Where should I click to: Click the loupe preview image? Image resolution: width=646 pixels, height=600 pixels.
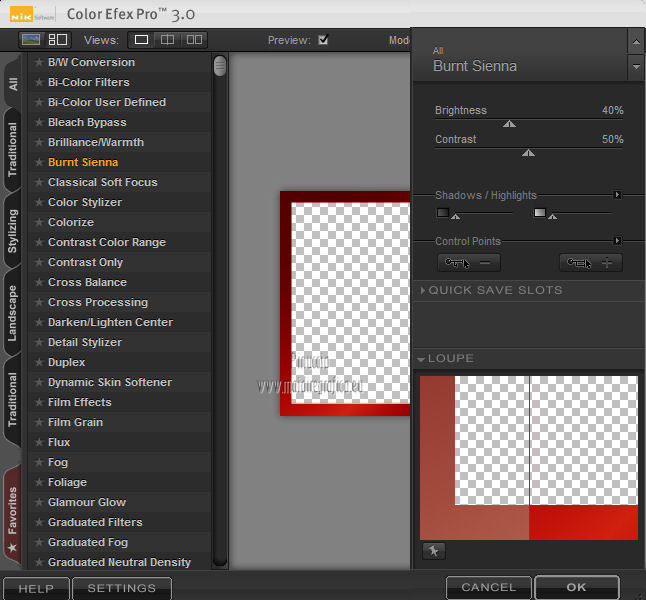[529, 457]
